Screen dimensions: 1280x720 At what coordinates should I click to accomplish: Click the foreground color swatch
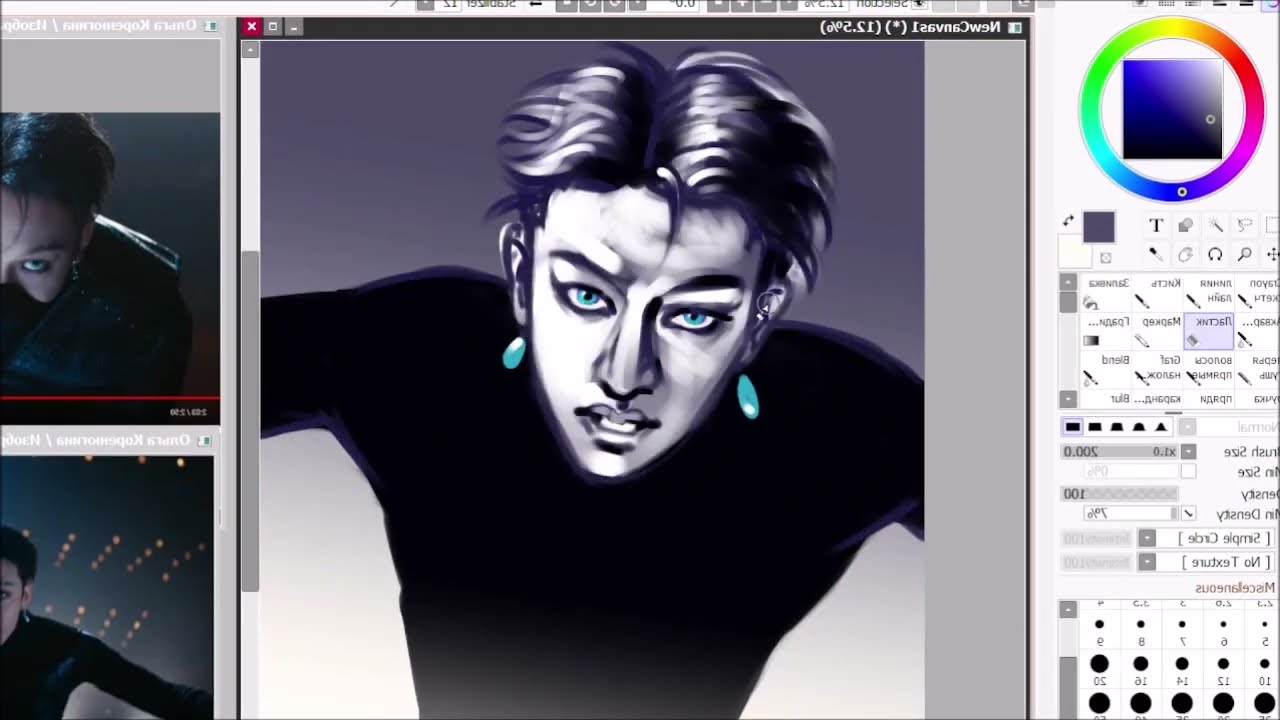(1099, 227)
